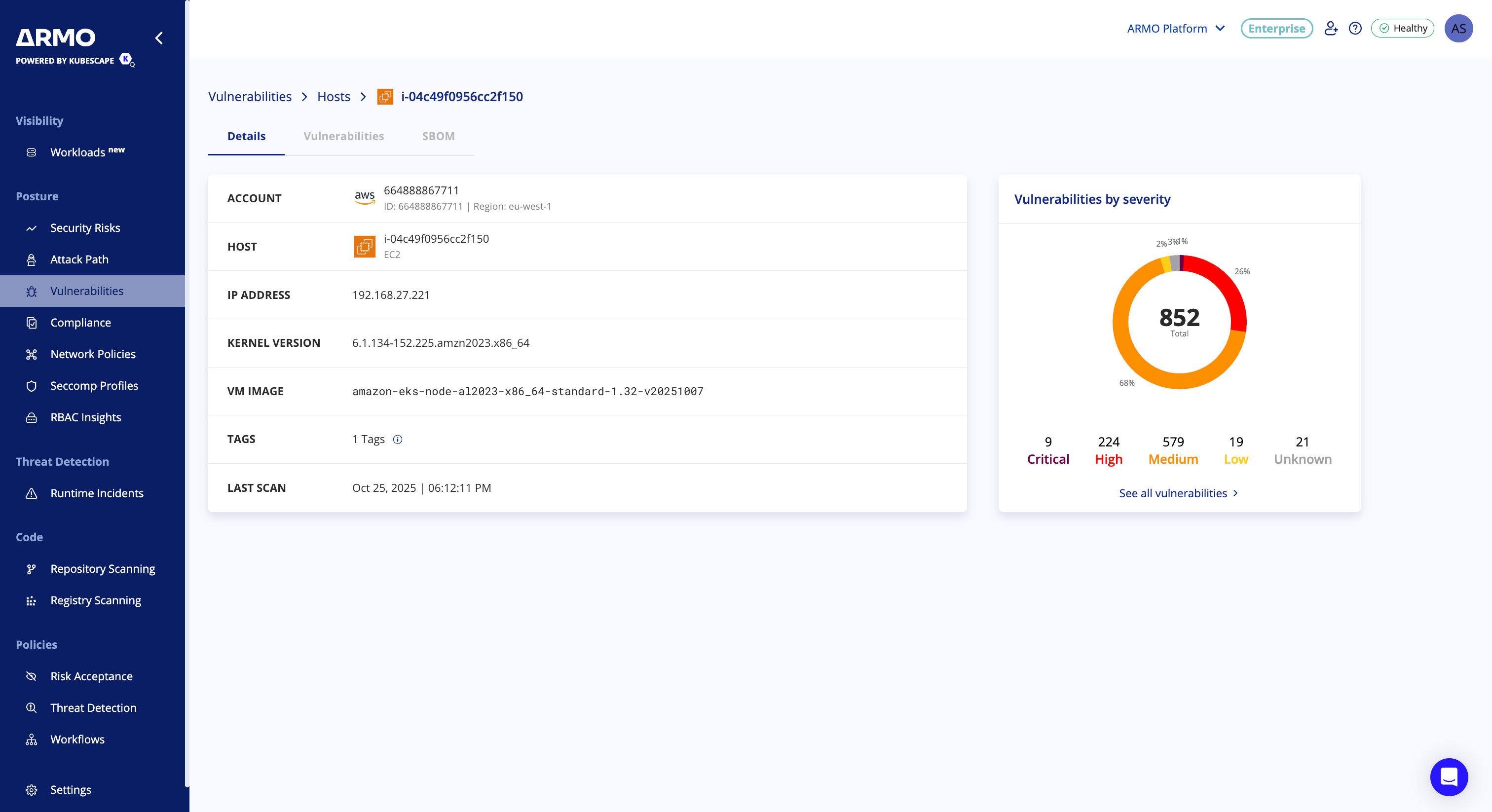
Task: Click the Enterprise plan badge
Action: pyautogui.click(x=1276, y=29)
